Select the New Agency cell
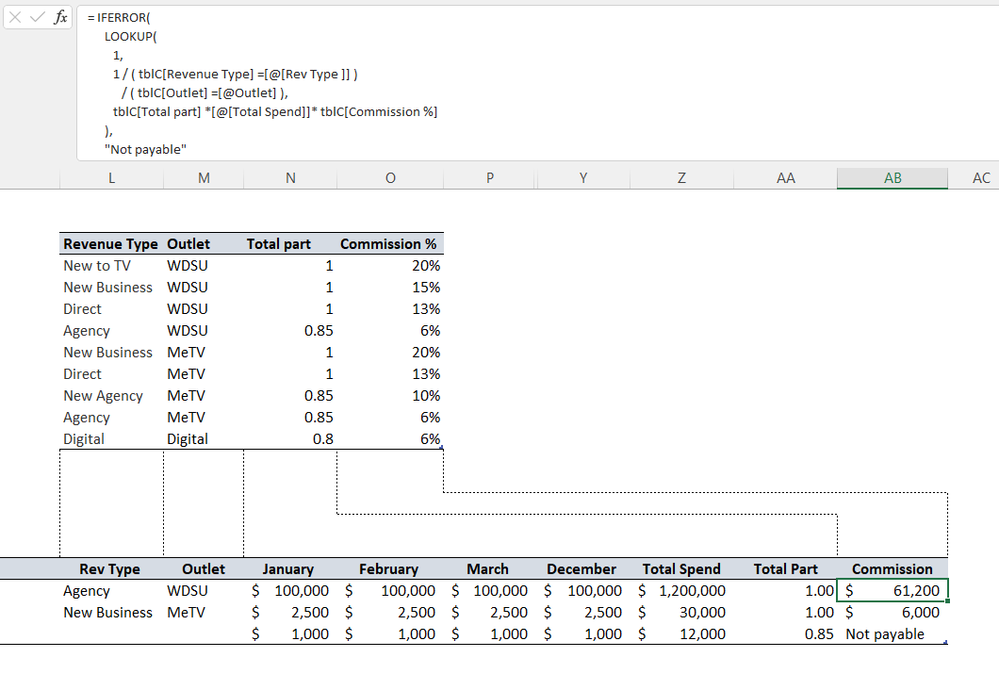 pos(111,396)
